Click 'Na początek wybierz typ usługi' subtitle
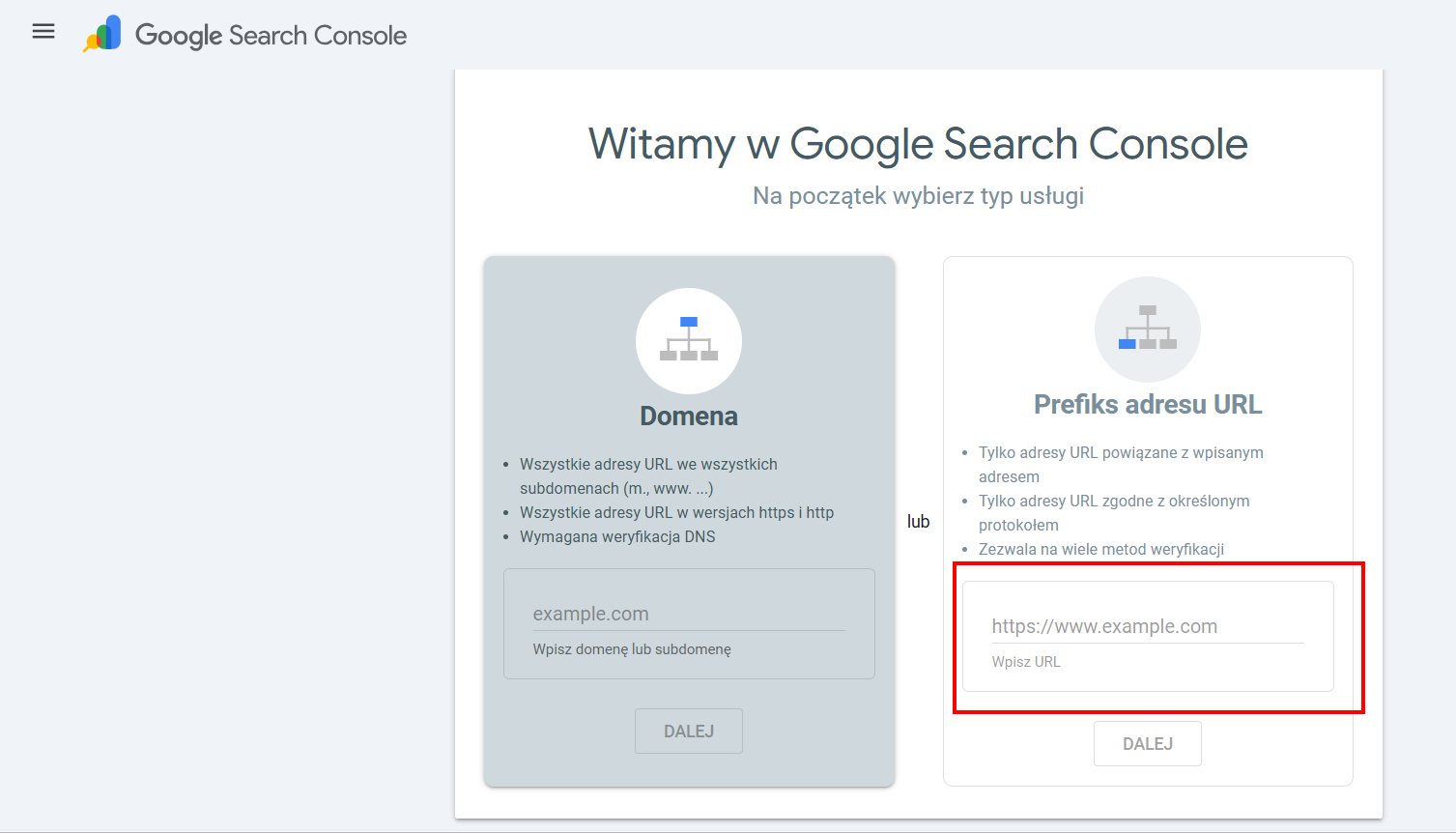 [x=918, y=196]
